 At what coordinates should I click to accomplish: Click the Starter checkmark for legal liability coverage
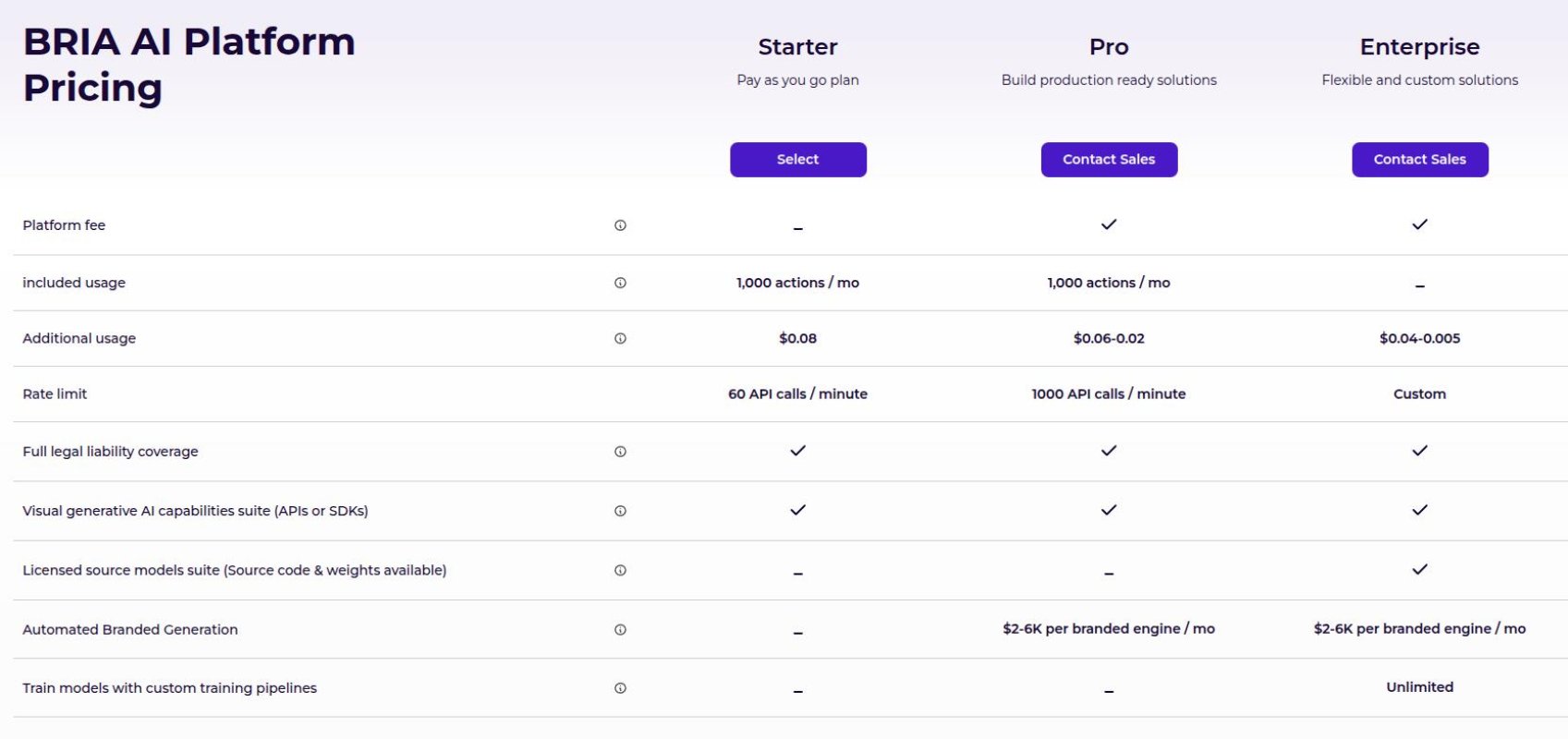pos(796,451)
